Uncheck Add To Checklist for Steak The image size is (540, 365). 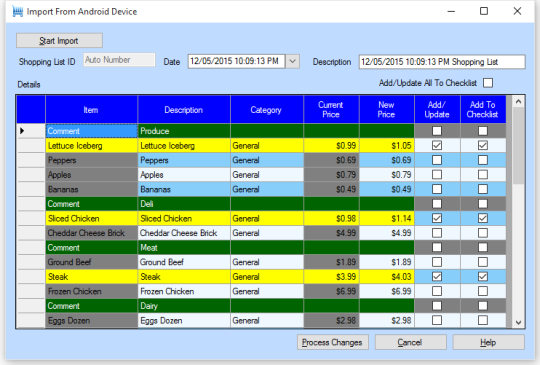click(x=483, y=277)
